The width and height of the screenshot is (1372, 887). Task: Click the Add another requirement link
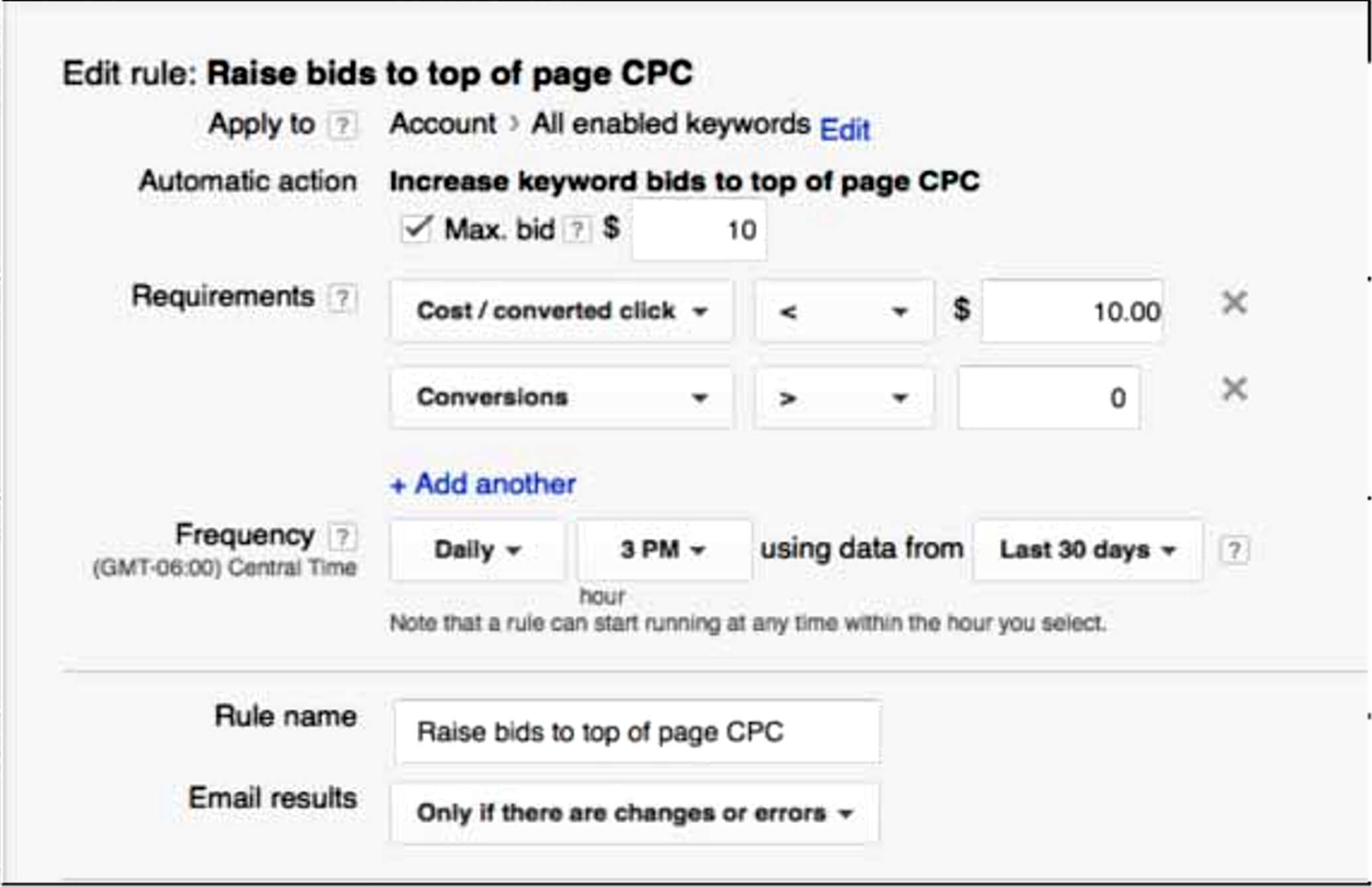point(483,484)
